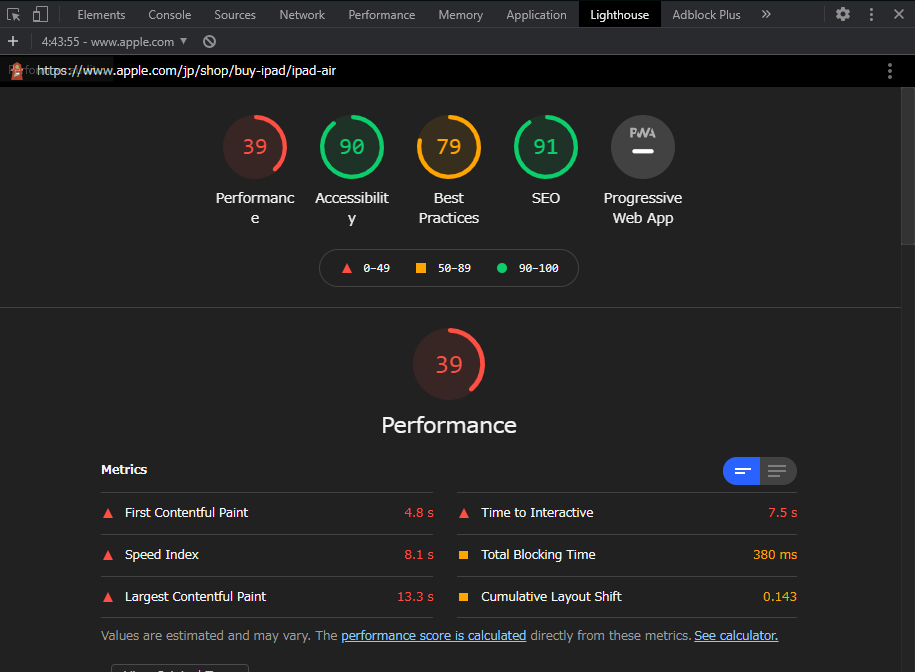
Task: Click the 13.3 s LCP value
Action: coord(415,597)
